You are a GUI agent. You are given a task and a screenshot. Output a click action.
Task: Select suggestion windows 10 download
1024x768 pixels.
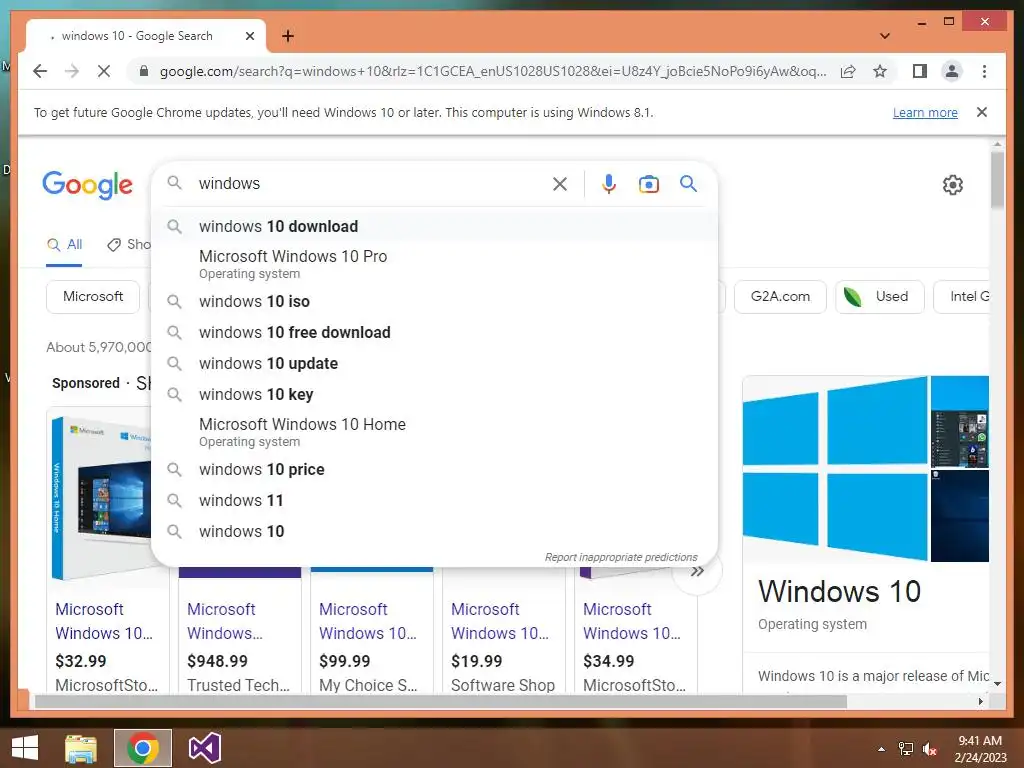tap(434, 227)
